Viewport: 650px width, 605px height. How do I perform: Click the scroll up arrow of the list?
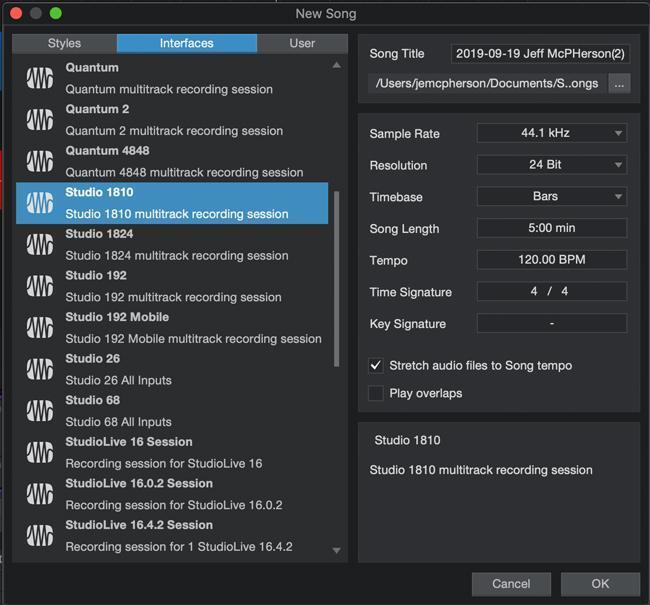(x=337, y=65)
